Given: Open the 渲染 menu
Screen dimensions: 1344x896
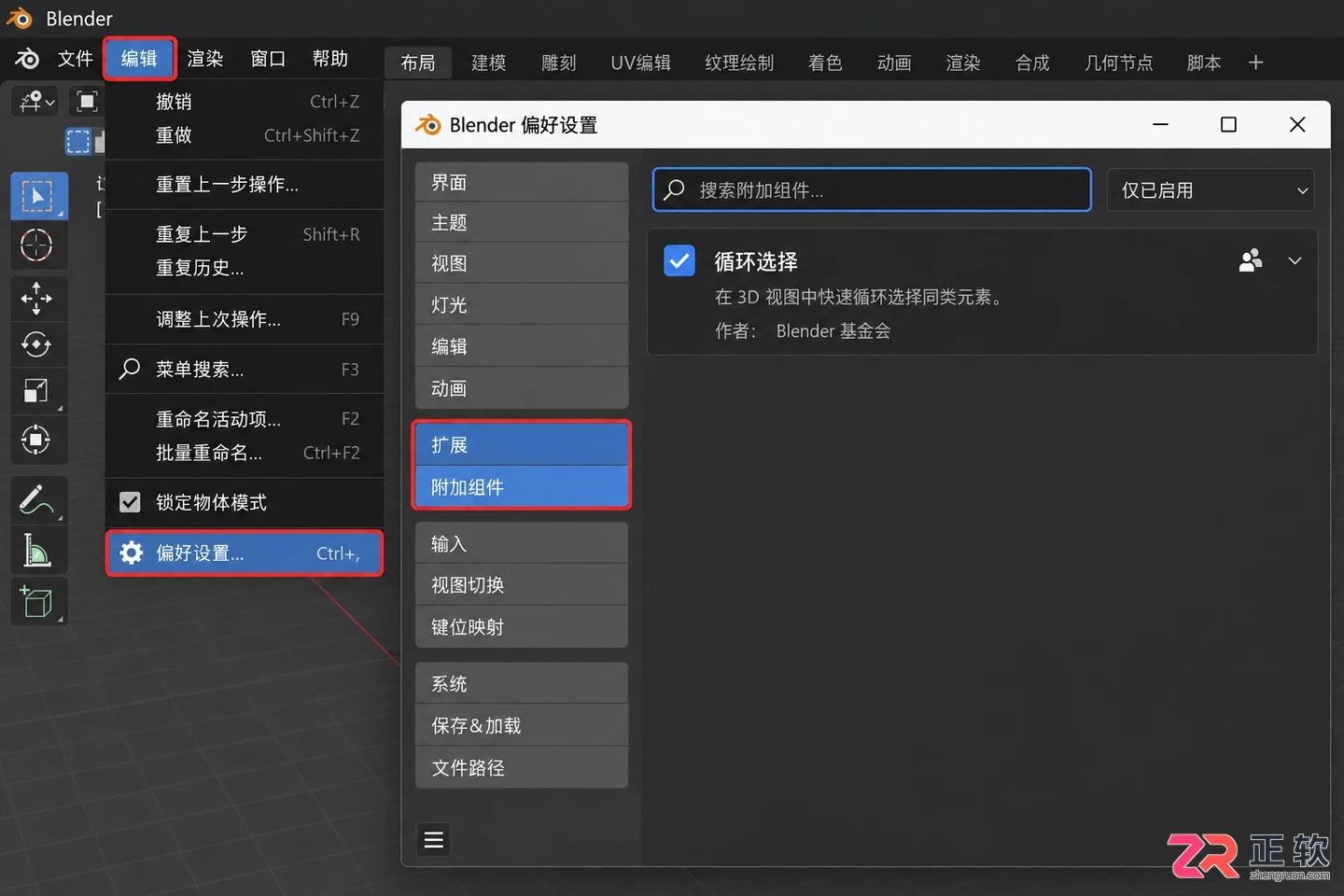Looking at the screenshot, I should coord(205,59).
